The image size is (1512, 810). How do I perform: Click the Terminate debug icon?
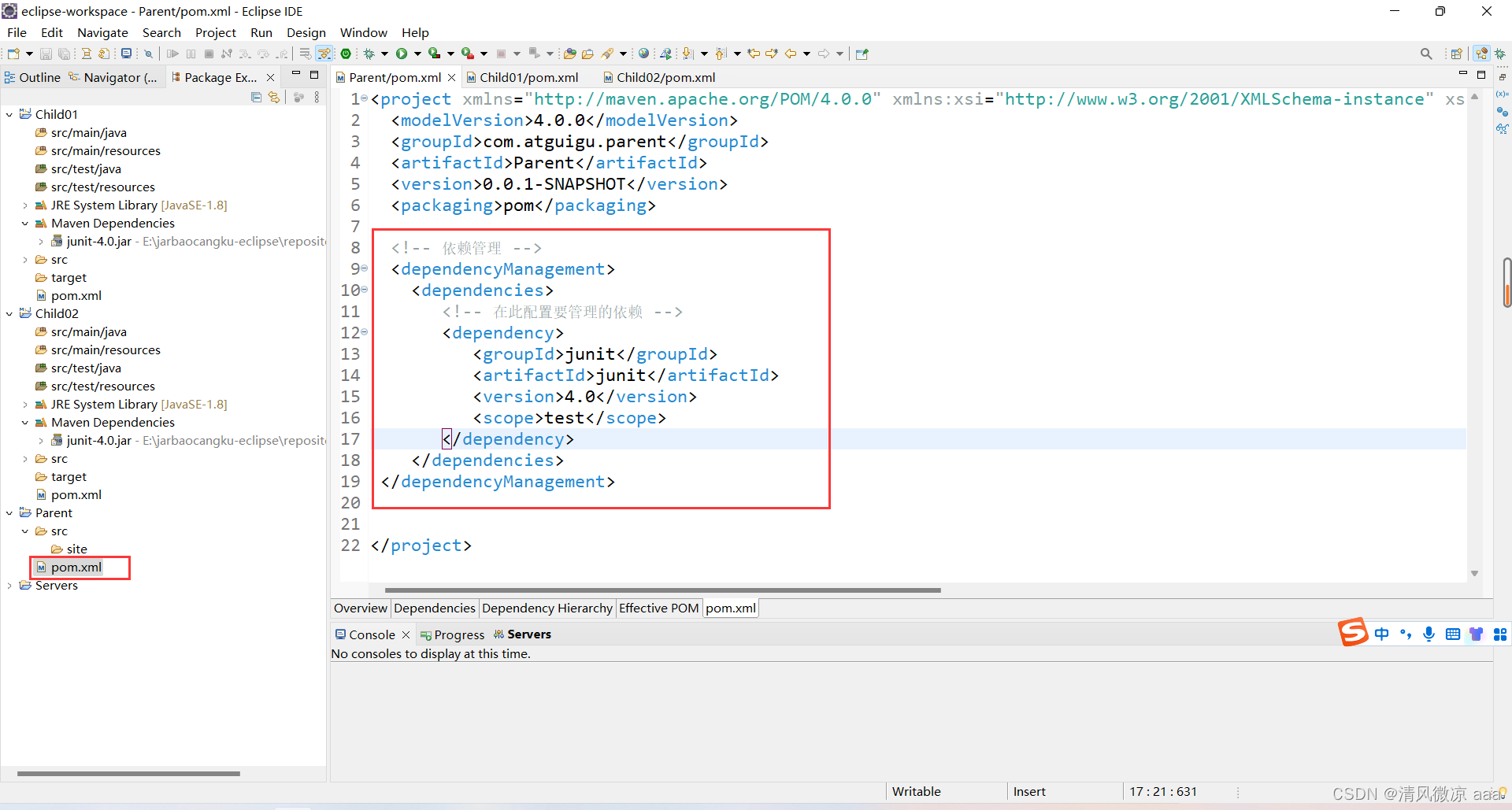[x=209, y=54]
